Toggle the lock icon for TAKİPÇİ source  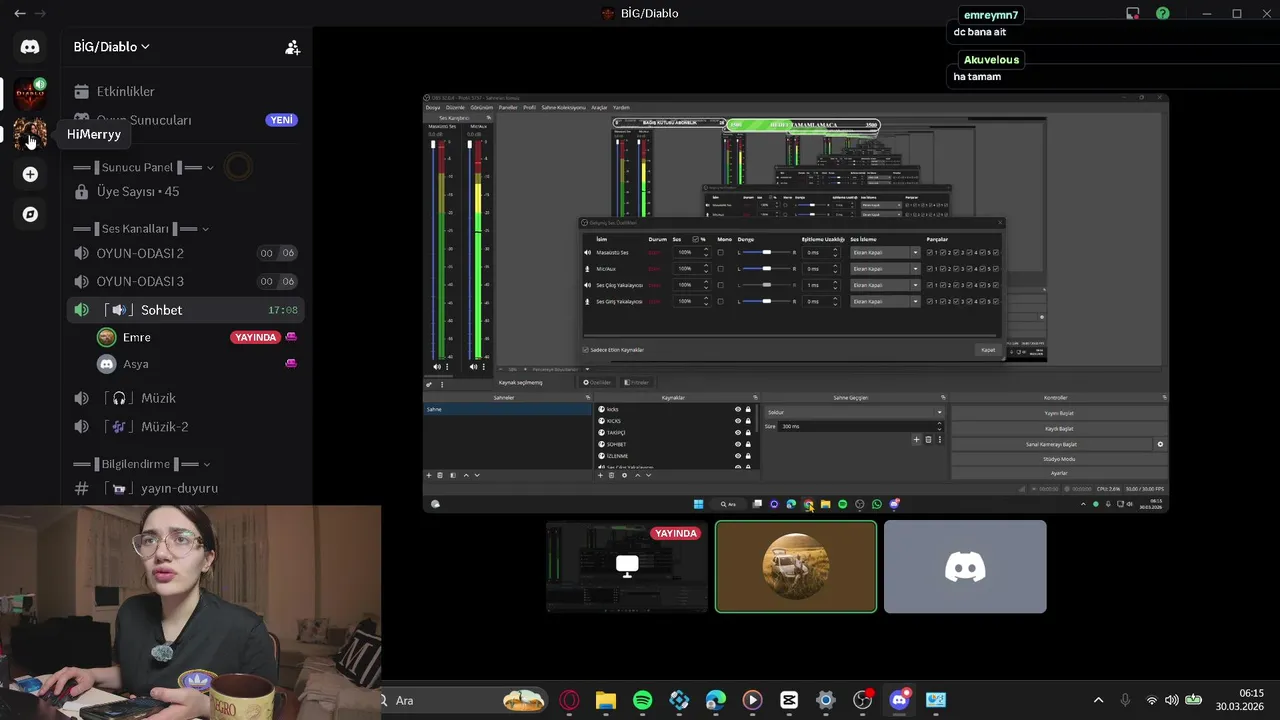748,432
